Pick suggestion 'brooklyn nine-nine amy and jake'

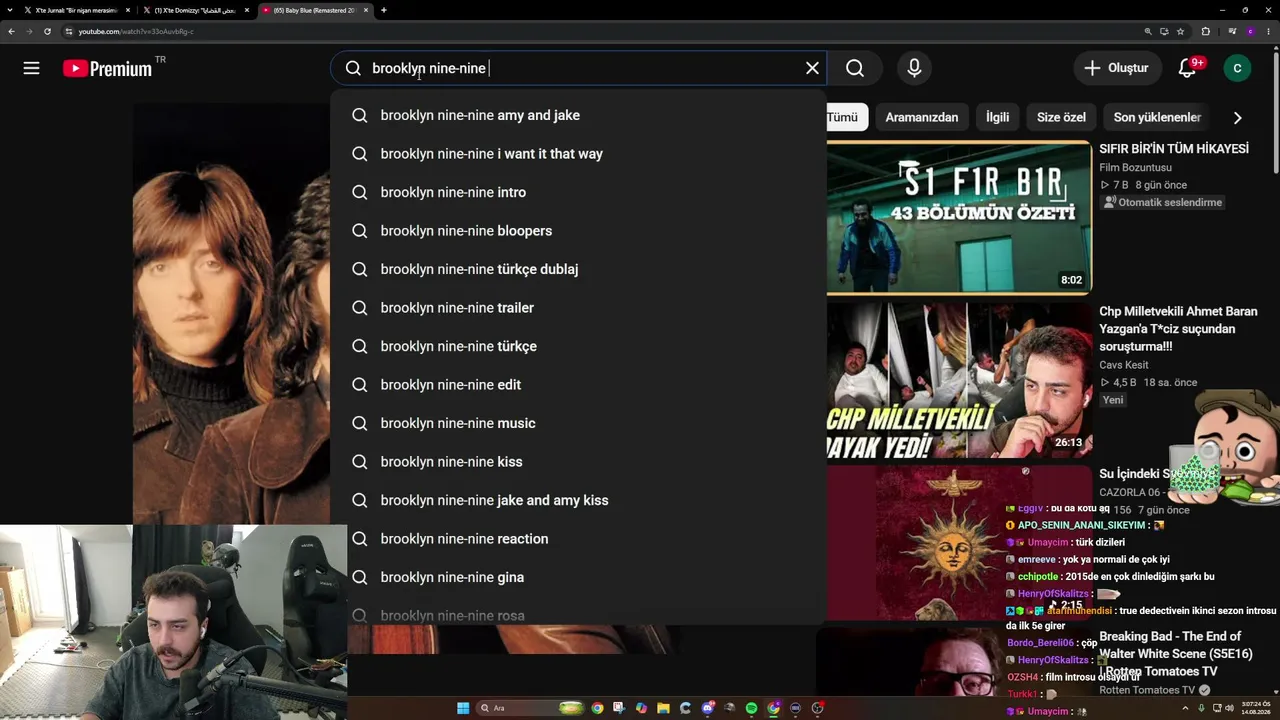pos(578,115)
